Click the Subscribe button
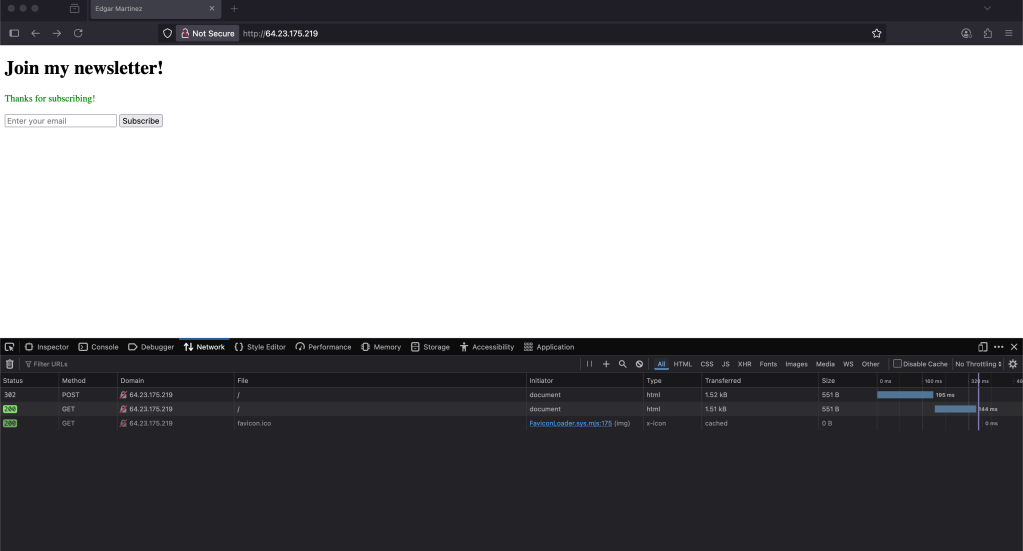Image resolution: width=1023 pixels, height=551 pixels. pos(140,121)
